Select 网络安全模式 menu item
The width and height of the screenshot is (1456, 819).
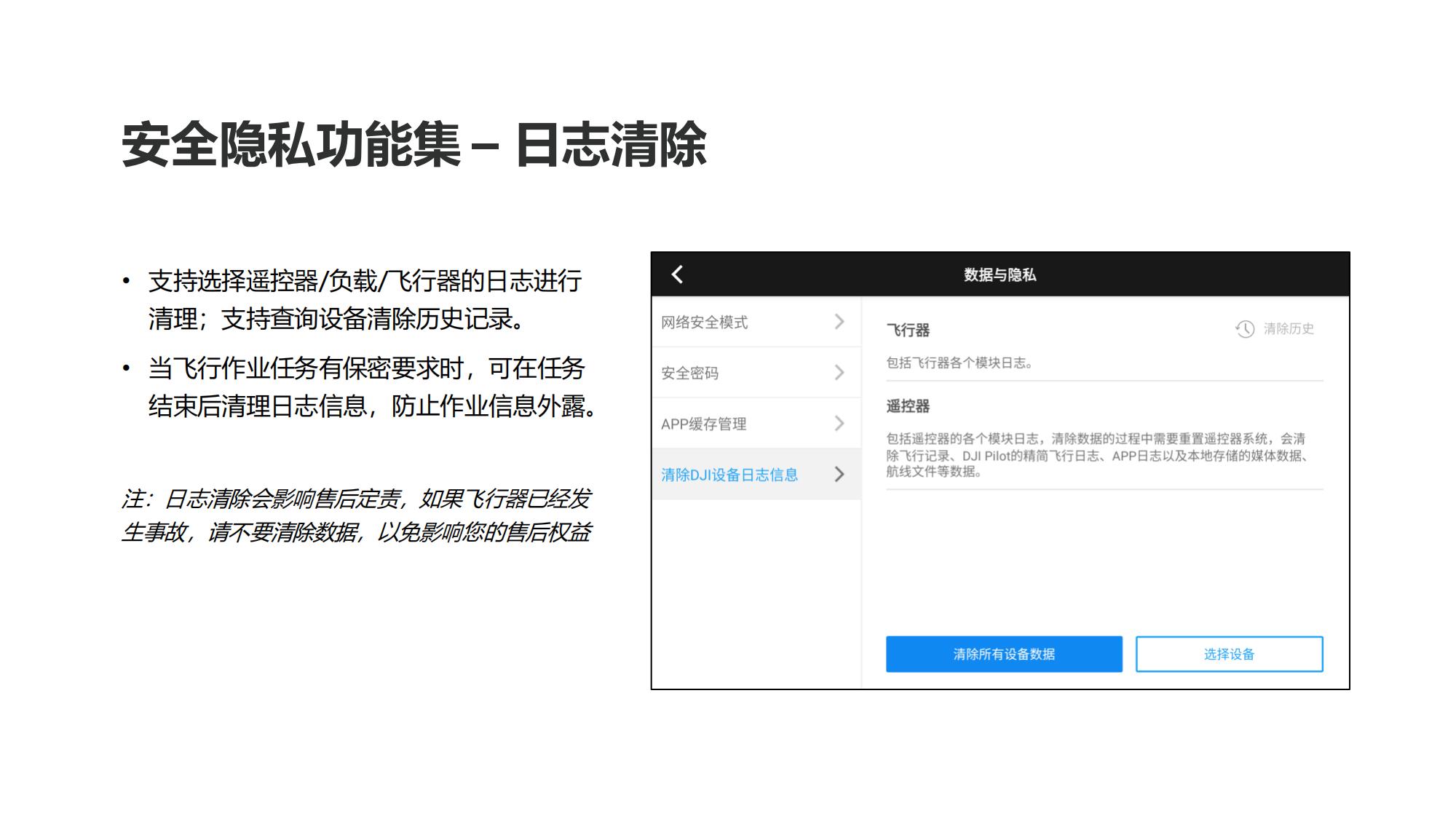(x=705, y=323)
